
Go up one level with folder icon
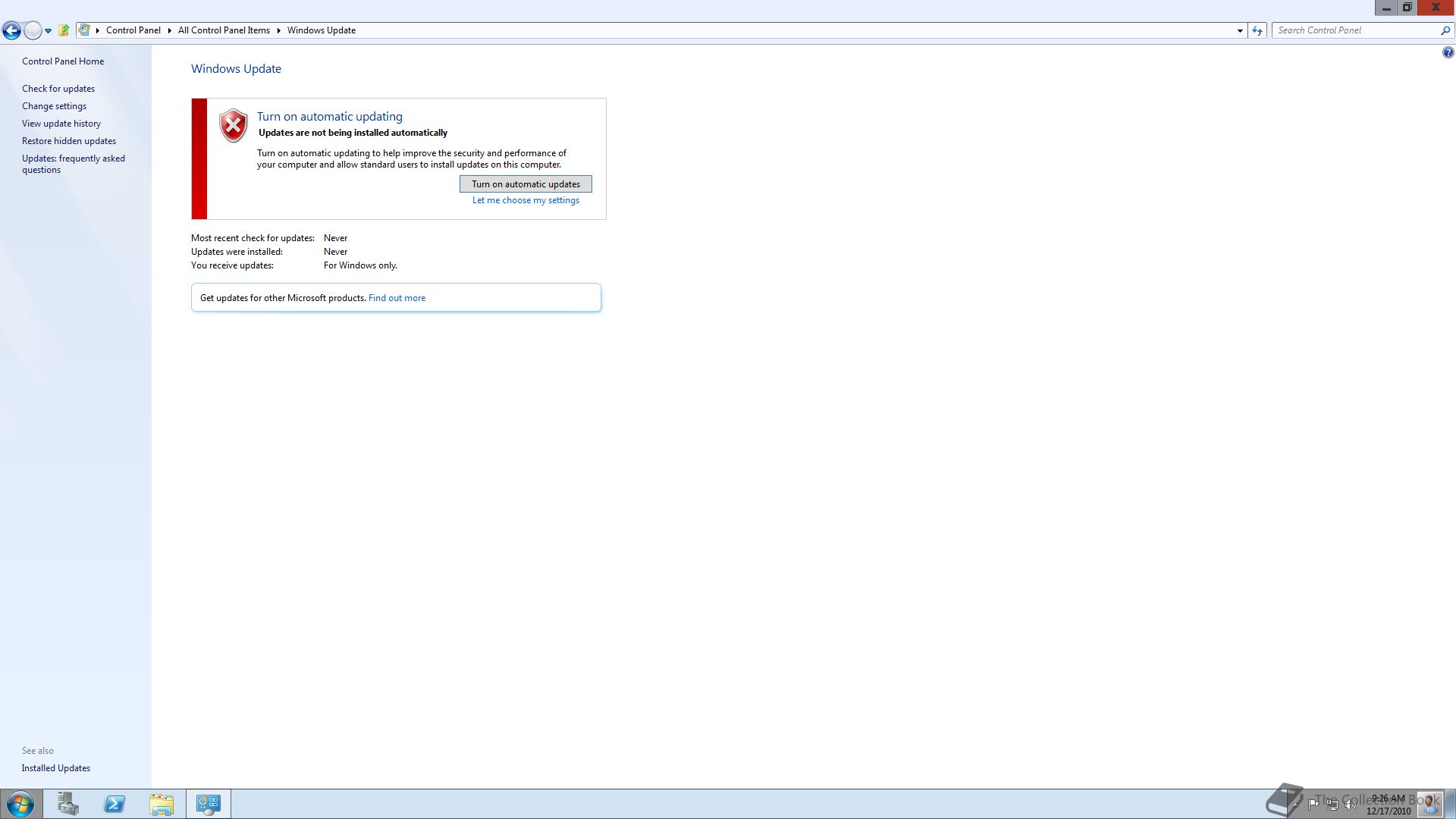click(64, 30)
